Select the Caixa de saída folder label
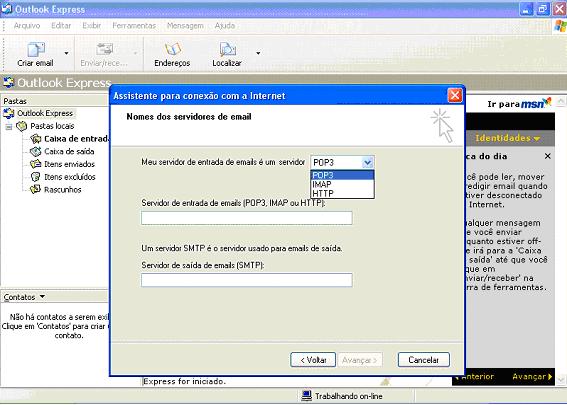The width and height of the screenshot is (567, 405). (x=69, y=152)
